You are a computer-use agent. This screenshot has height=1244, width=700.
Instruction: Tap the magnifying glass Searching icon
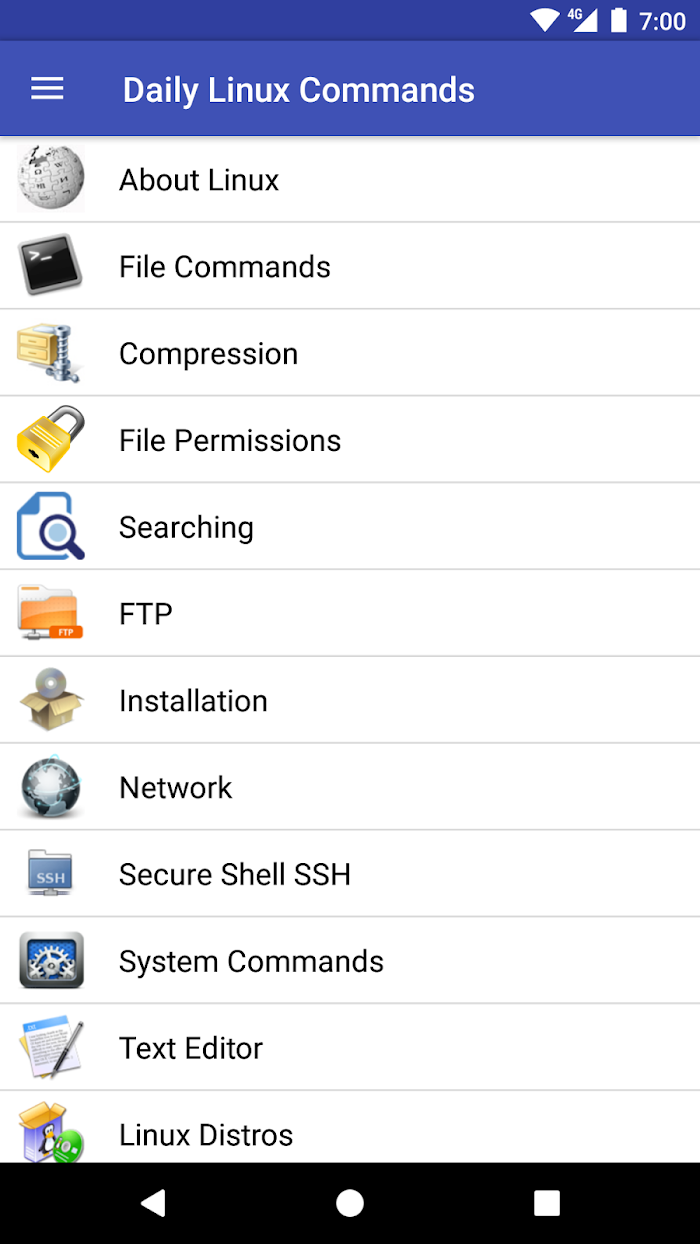point(50,527)
